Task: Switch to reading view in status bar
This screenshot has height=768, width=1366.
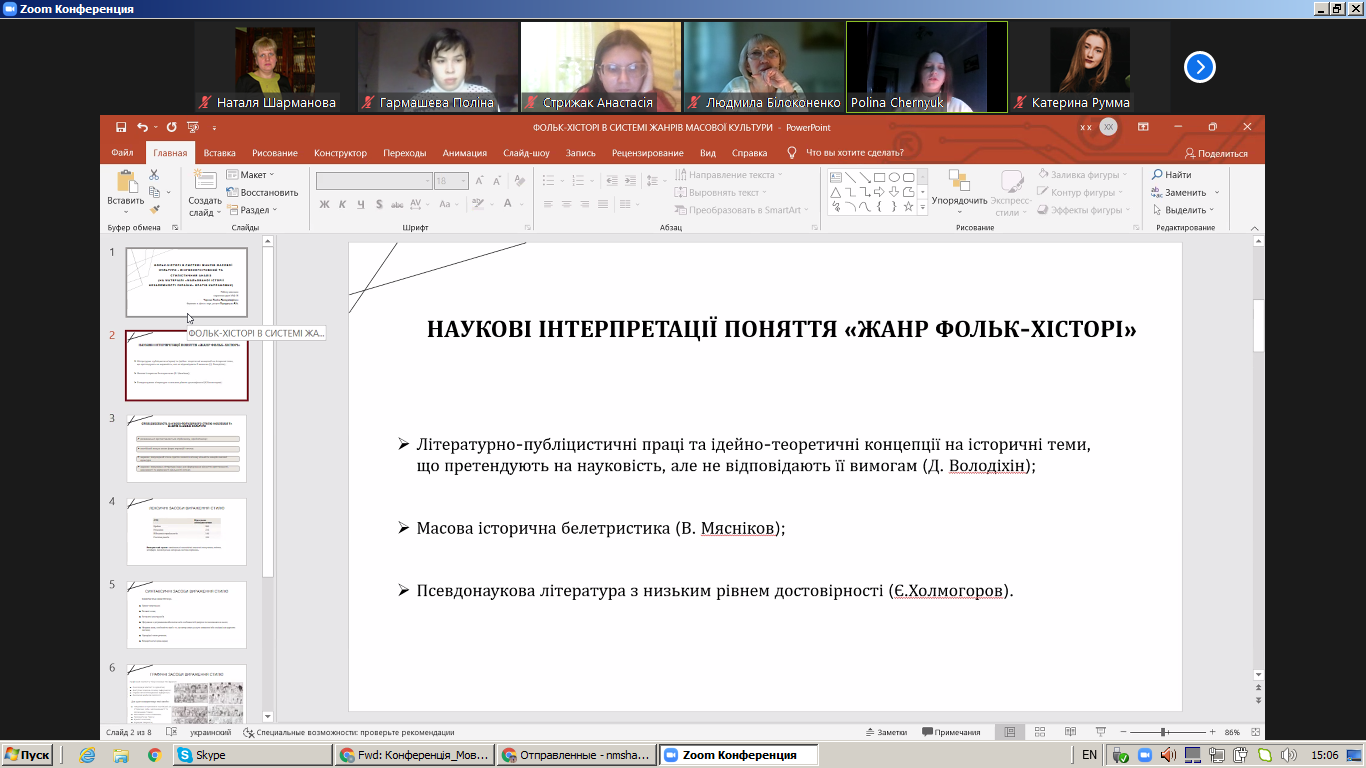Action: click(x=1070, y=732)
